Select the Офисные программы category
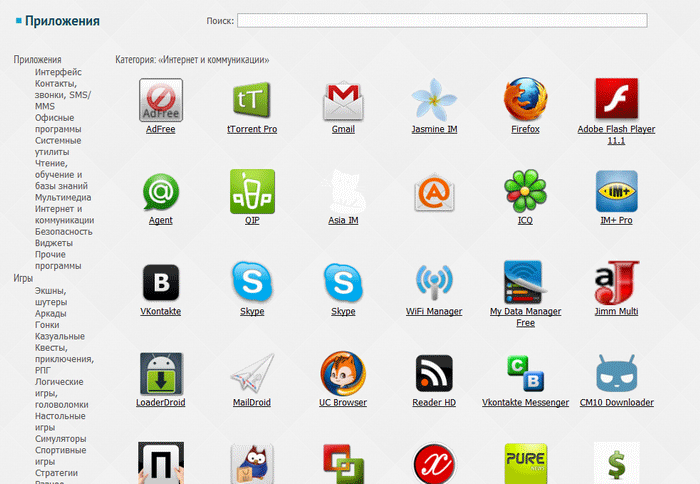The image size is (700, 484). (x=58, y=123)
